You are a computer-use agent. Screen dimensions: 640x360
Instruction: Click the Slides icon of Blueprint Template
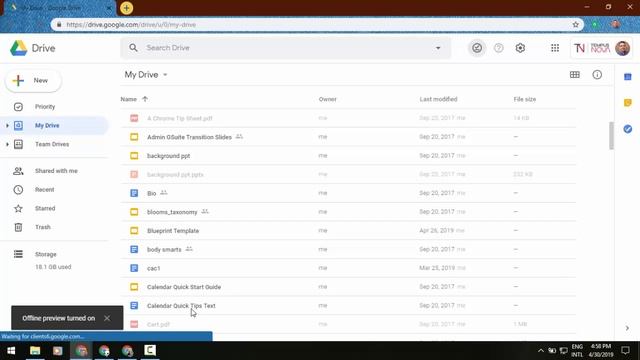coord(134,231)
